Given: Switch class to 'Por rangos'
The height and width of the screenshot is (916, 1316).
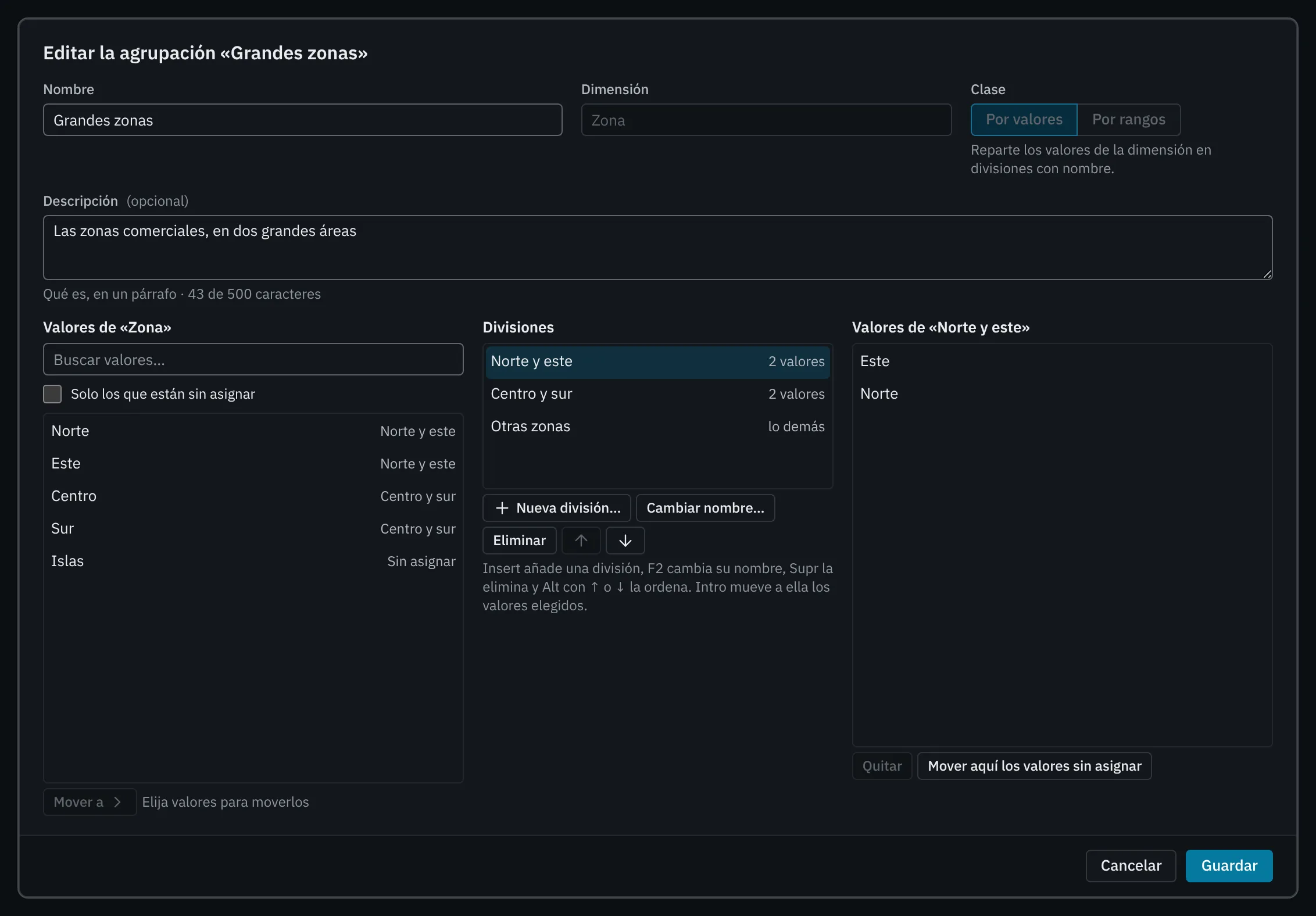Looking at the screenshot, I should click(x=1128, y=120).
